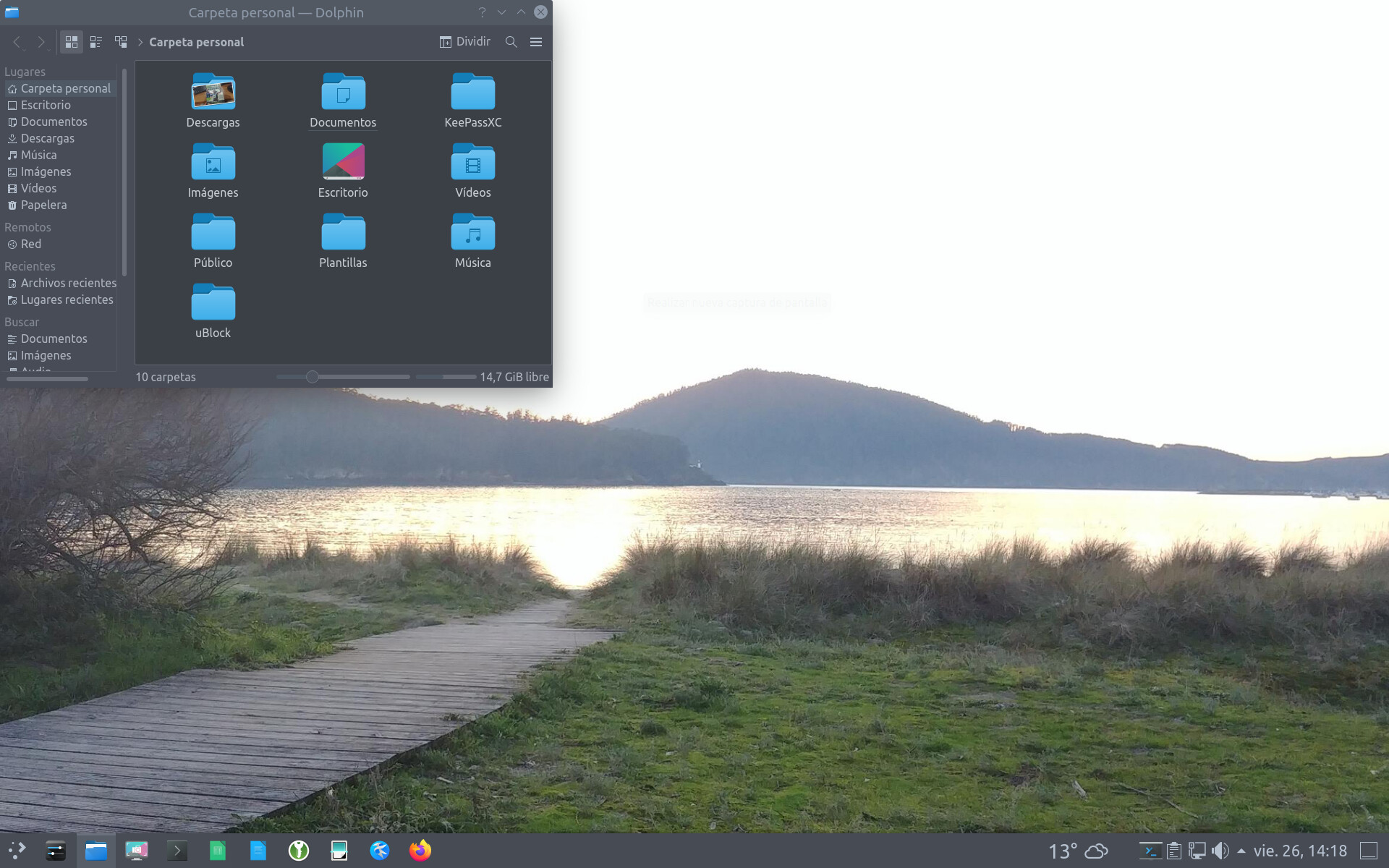Open Escritorio in the places panel
This screenshot has width=1389, height=868.
point(60,105)
